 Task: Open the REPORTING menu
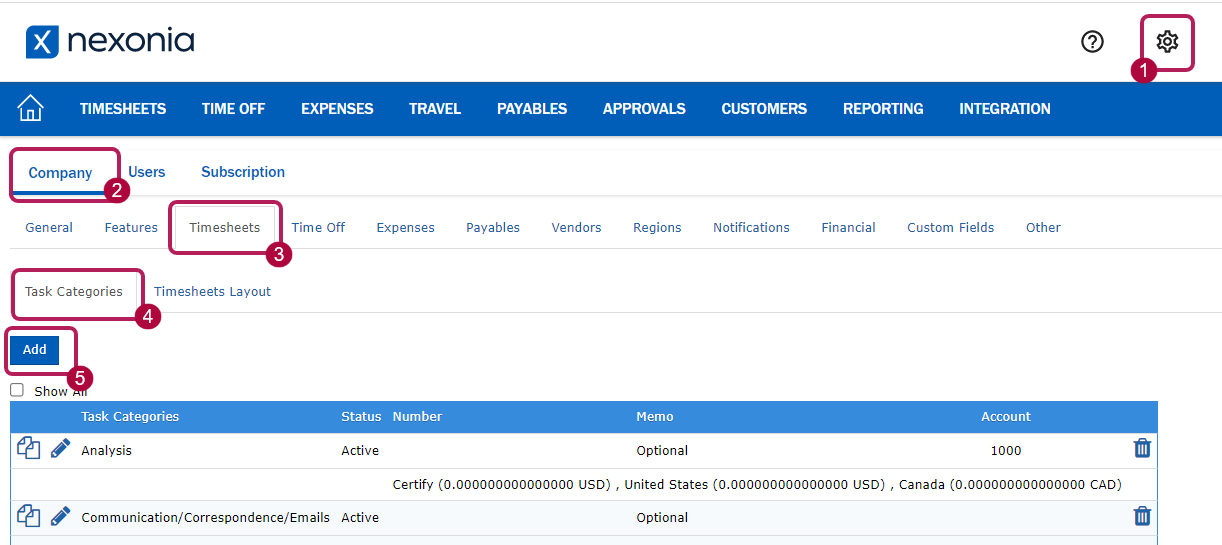coord(883,109)
